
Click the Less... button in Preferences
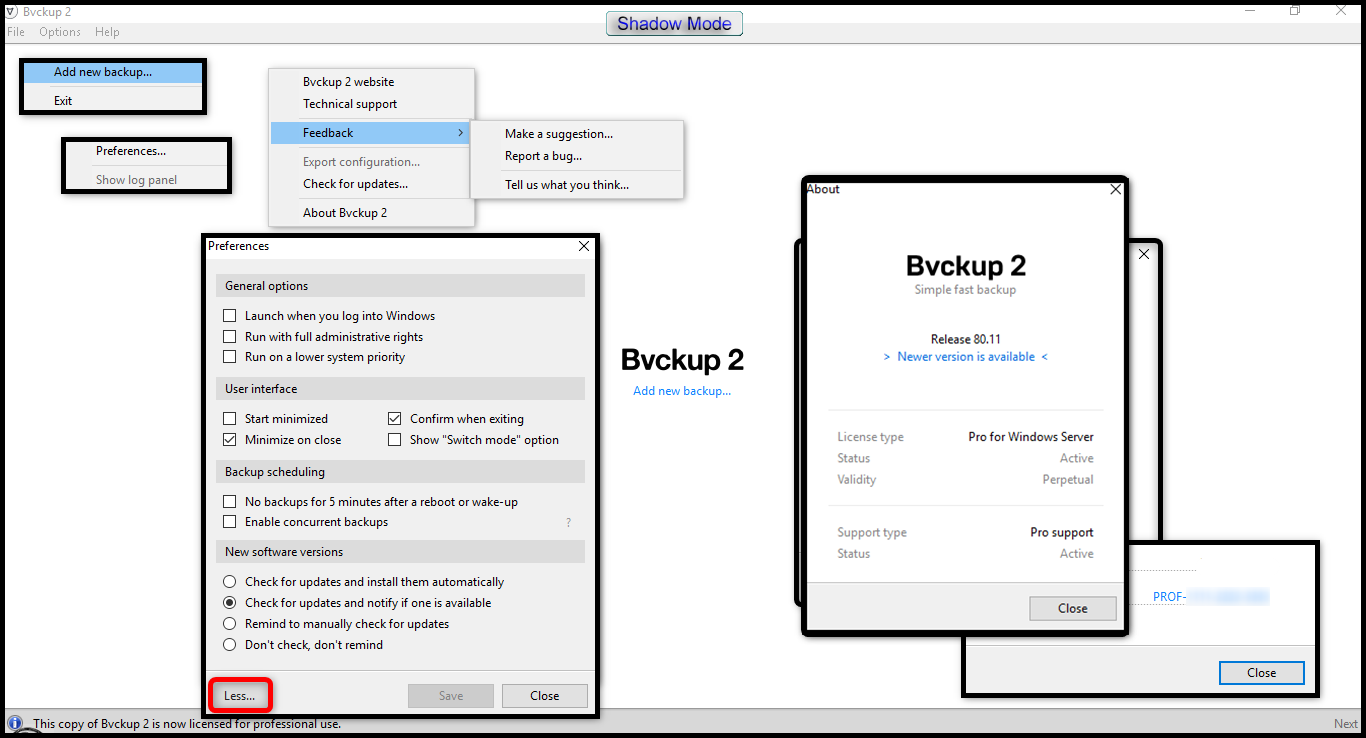tap(240, 696)
